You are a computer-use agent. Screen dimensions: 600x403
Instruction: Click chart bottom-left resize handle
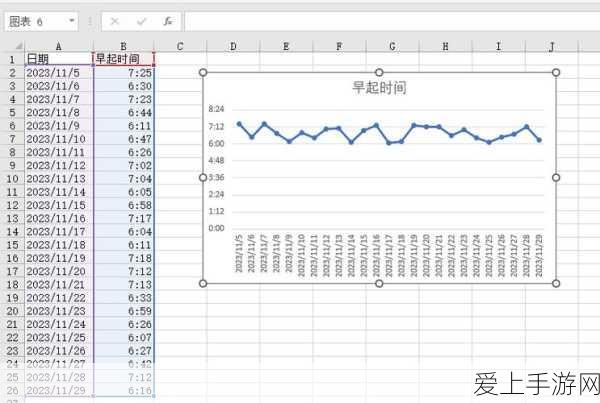[x=203, y=283]
